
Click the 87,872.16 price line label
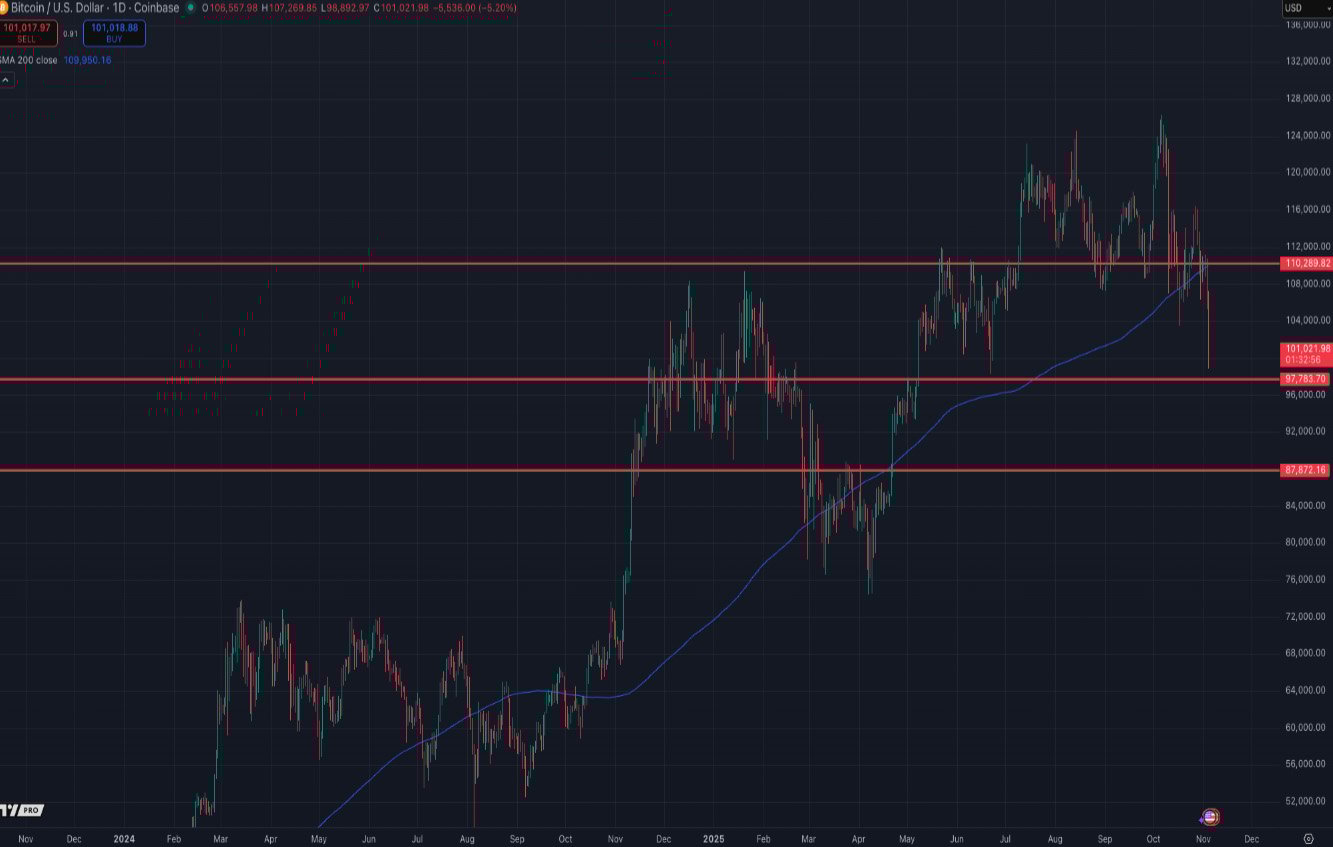(x=1306, y=470)
